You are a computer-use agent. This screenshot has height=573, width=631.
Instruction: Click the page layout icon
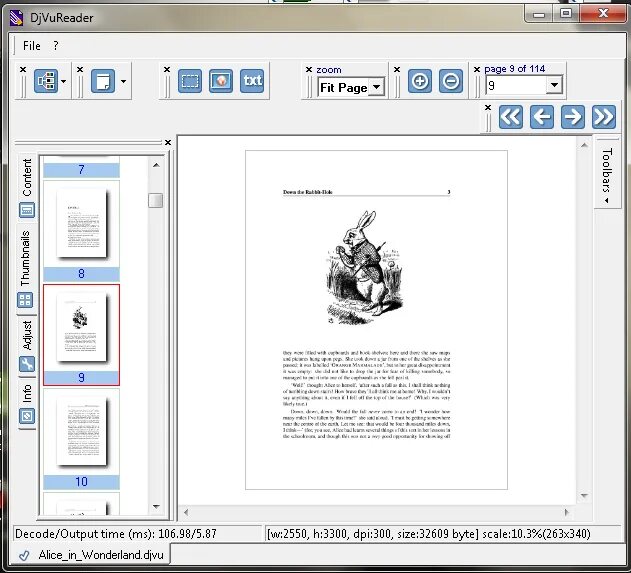[x=103, y=81]
